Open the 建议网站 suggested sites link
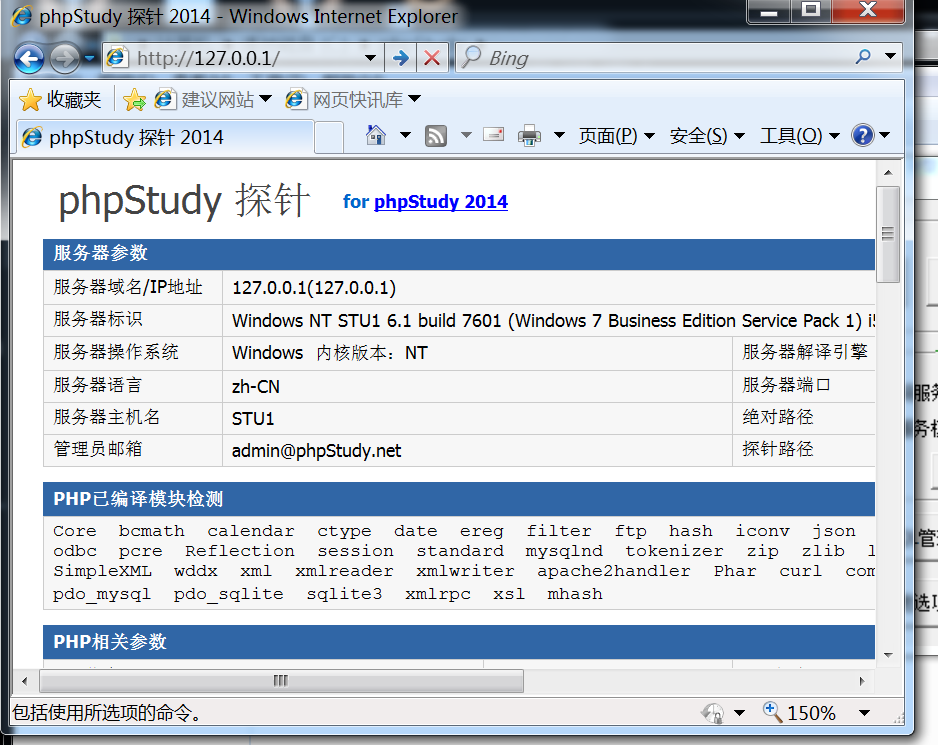Screen dimensions: 938x745 pos(213,99)
